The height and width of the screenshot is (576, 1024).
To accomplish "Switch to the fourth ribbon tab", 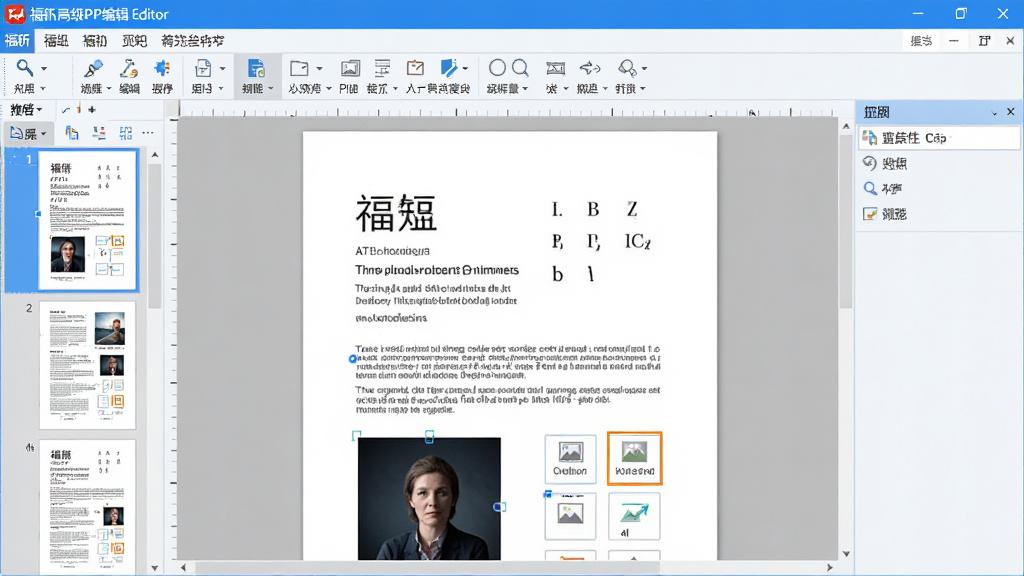I will (x=135, y=40).
